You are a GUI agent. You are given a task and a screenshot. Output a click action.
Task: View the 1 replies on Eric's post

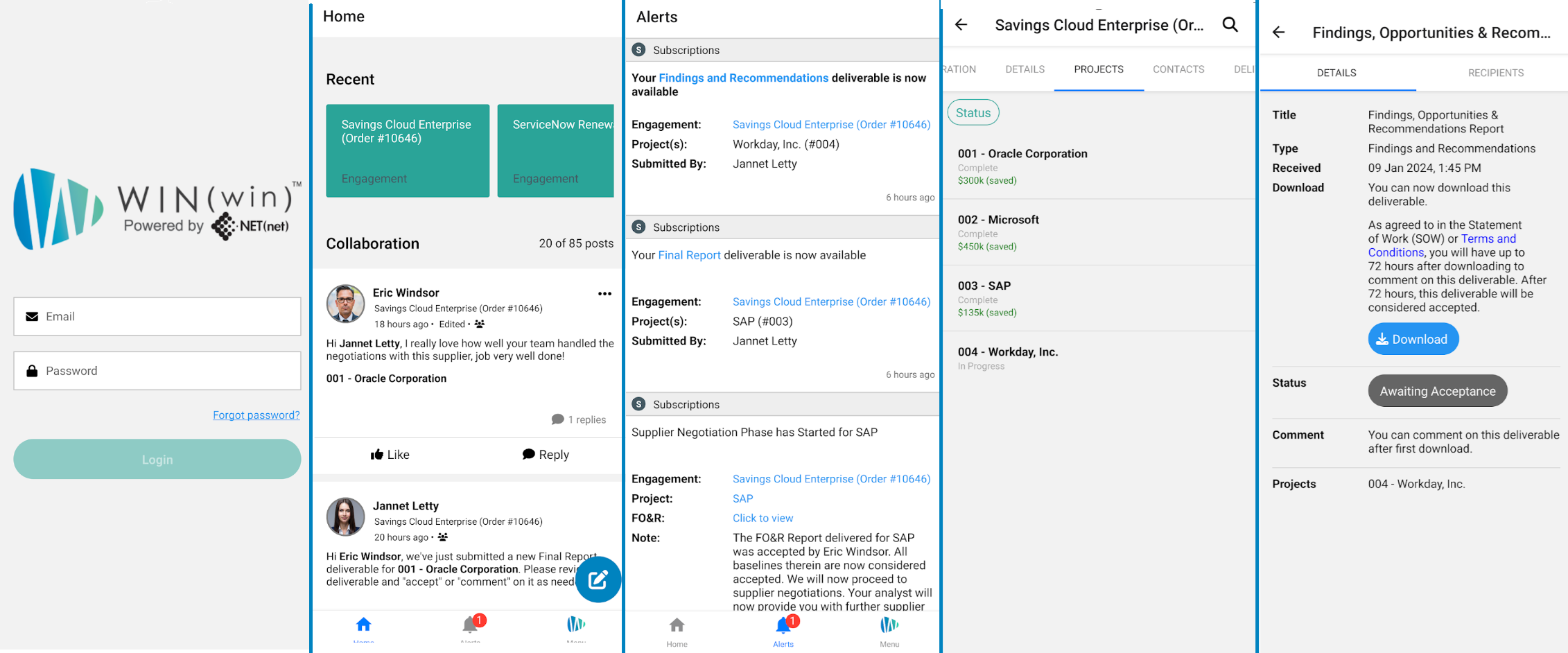(x=579, y=419)
